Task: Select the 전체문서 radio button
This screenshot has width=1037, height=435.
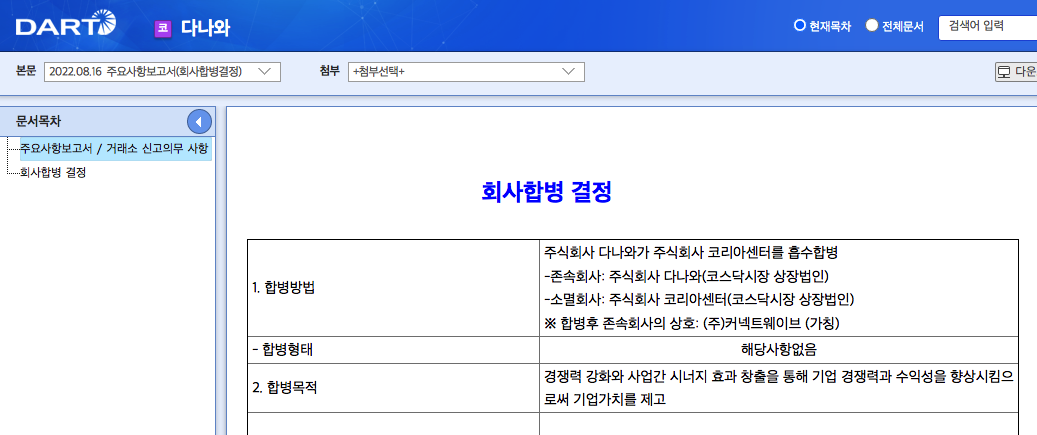Action: click(872, 26)
